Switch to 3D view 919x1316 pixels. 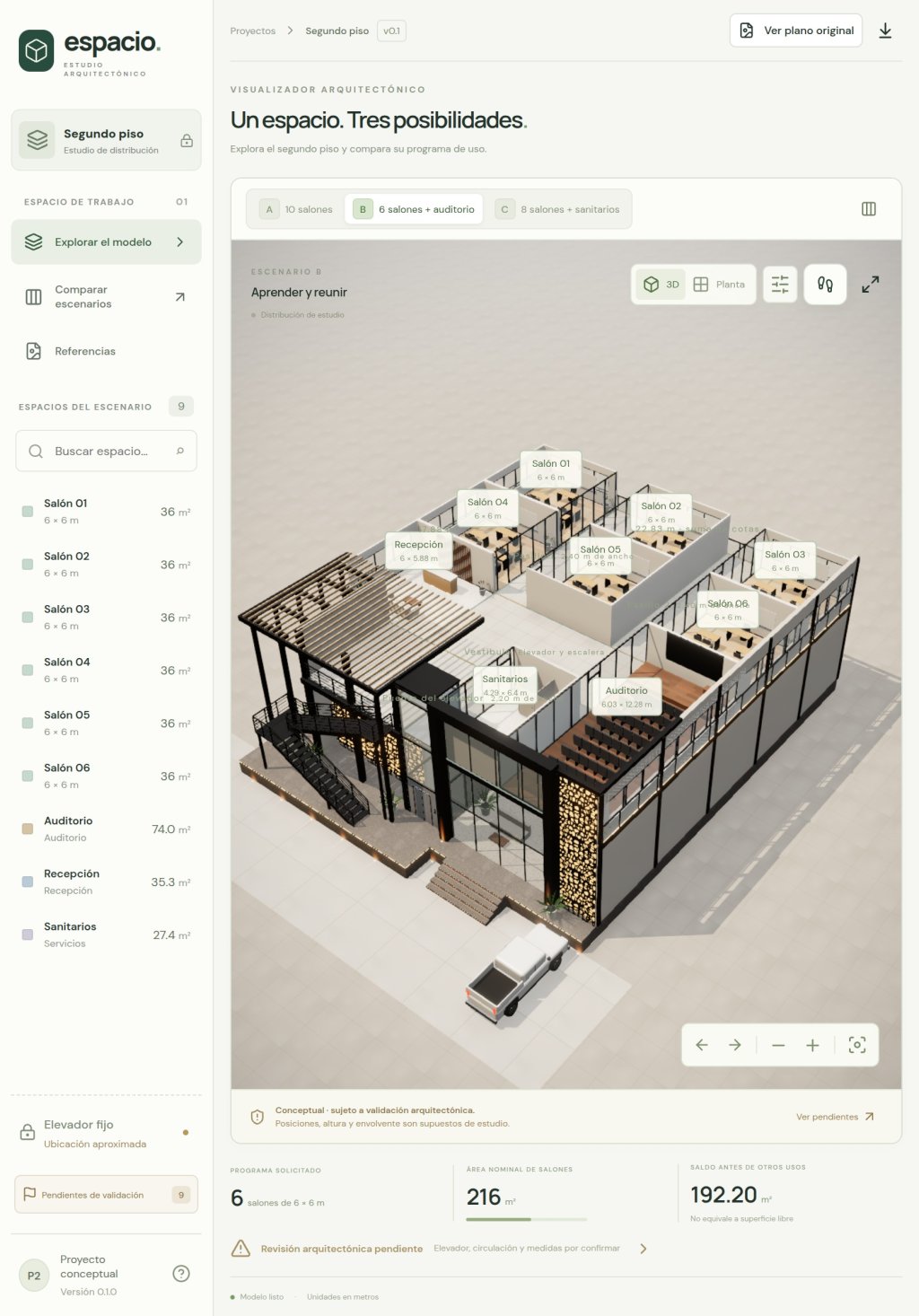[x=661, y=285]
